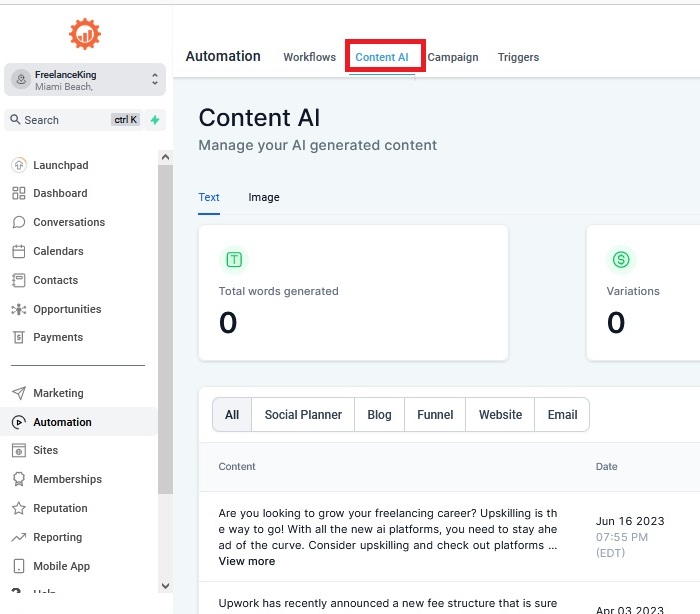Filter content by Social Planner
The width and height of the screenshot is (700, 614).
(303, 415)
